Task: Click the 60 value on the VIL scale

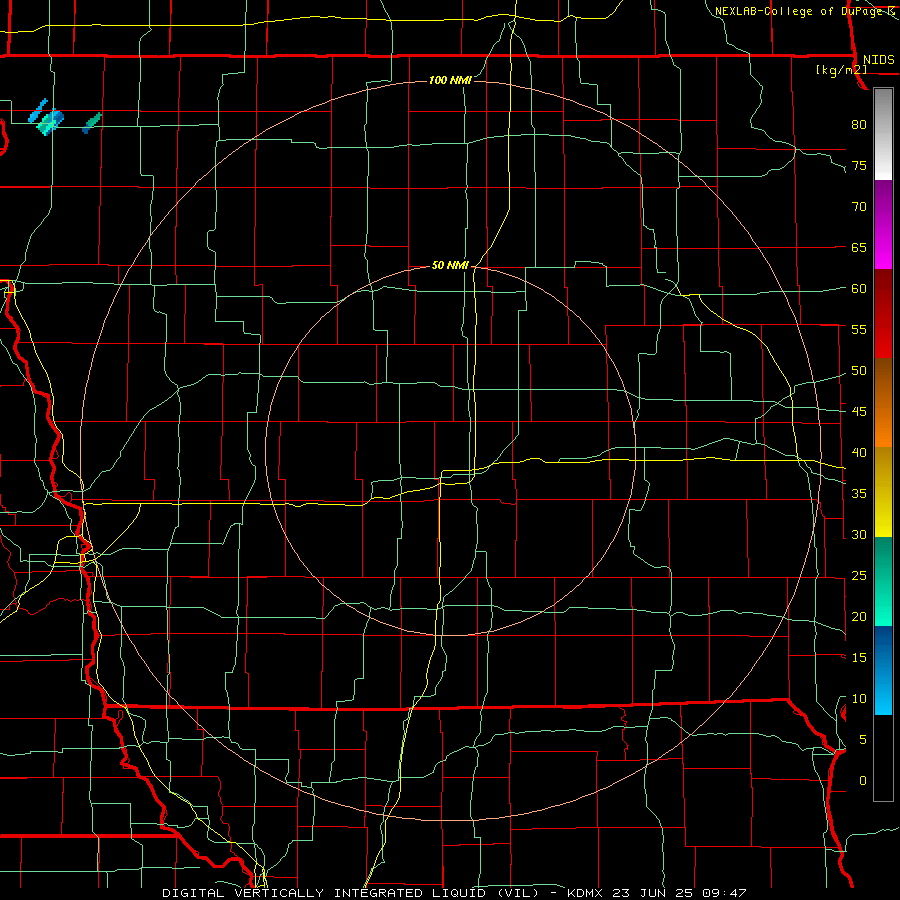Action: [859, 288]
